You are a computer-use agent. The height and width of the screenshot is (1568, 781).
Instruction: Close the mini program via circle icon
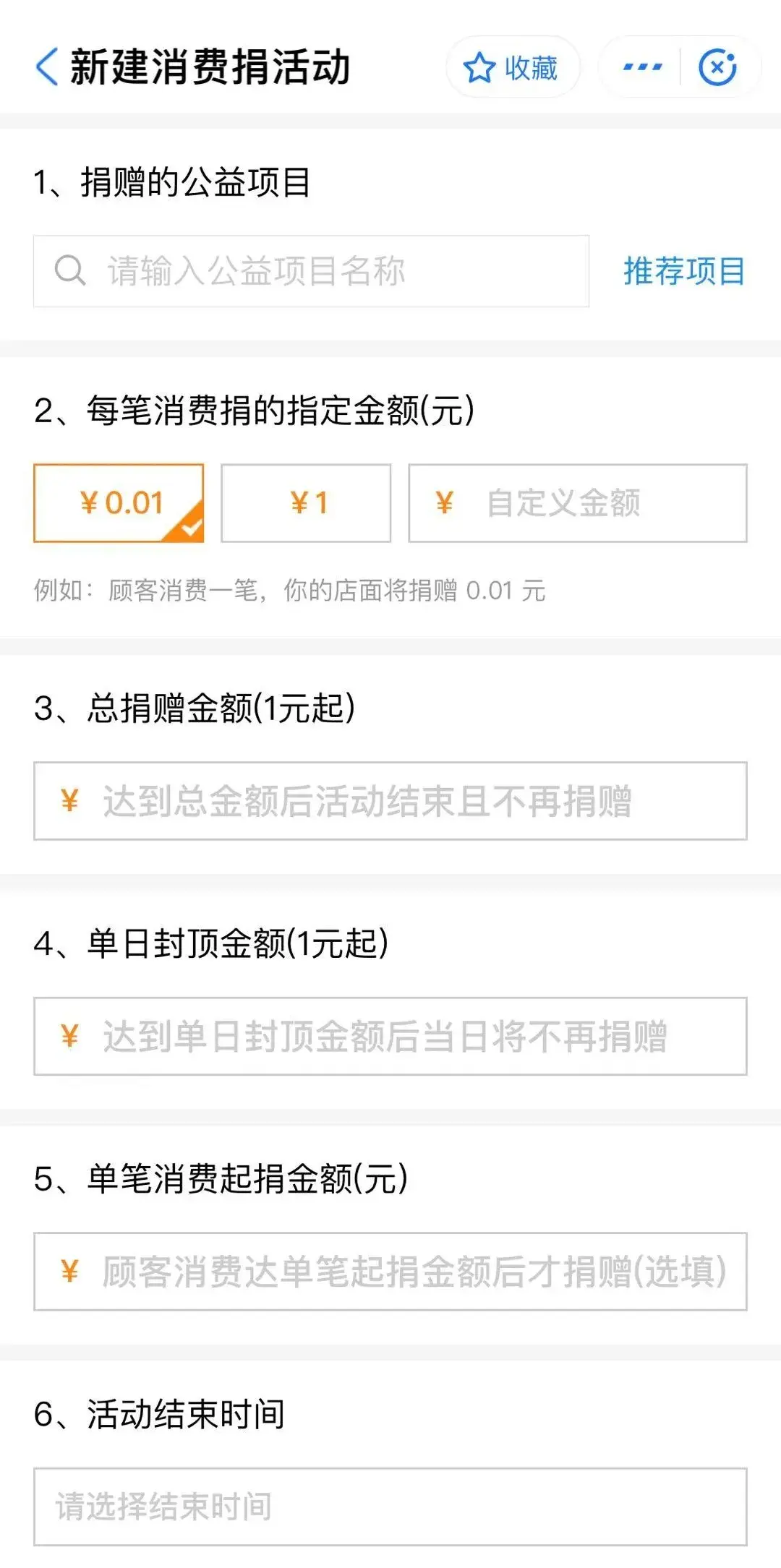[x=717, y=67]
